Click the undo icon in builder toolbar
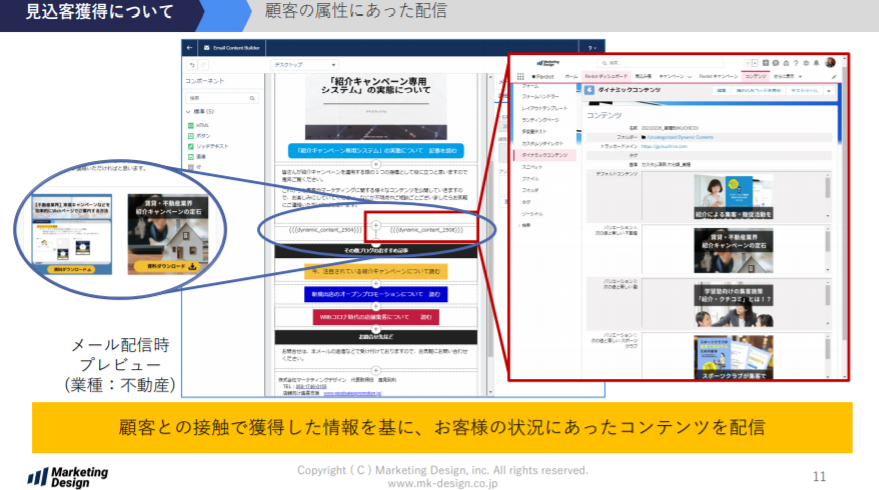 tap(190, 64)
